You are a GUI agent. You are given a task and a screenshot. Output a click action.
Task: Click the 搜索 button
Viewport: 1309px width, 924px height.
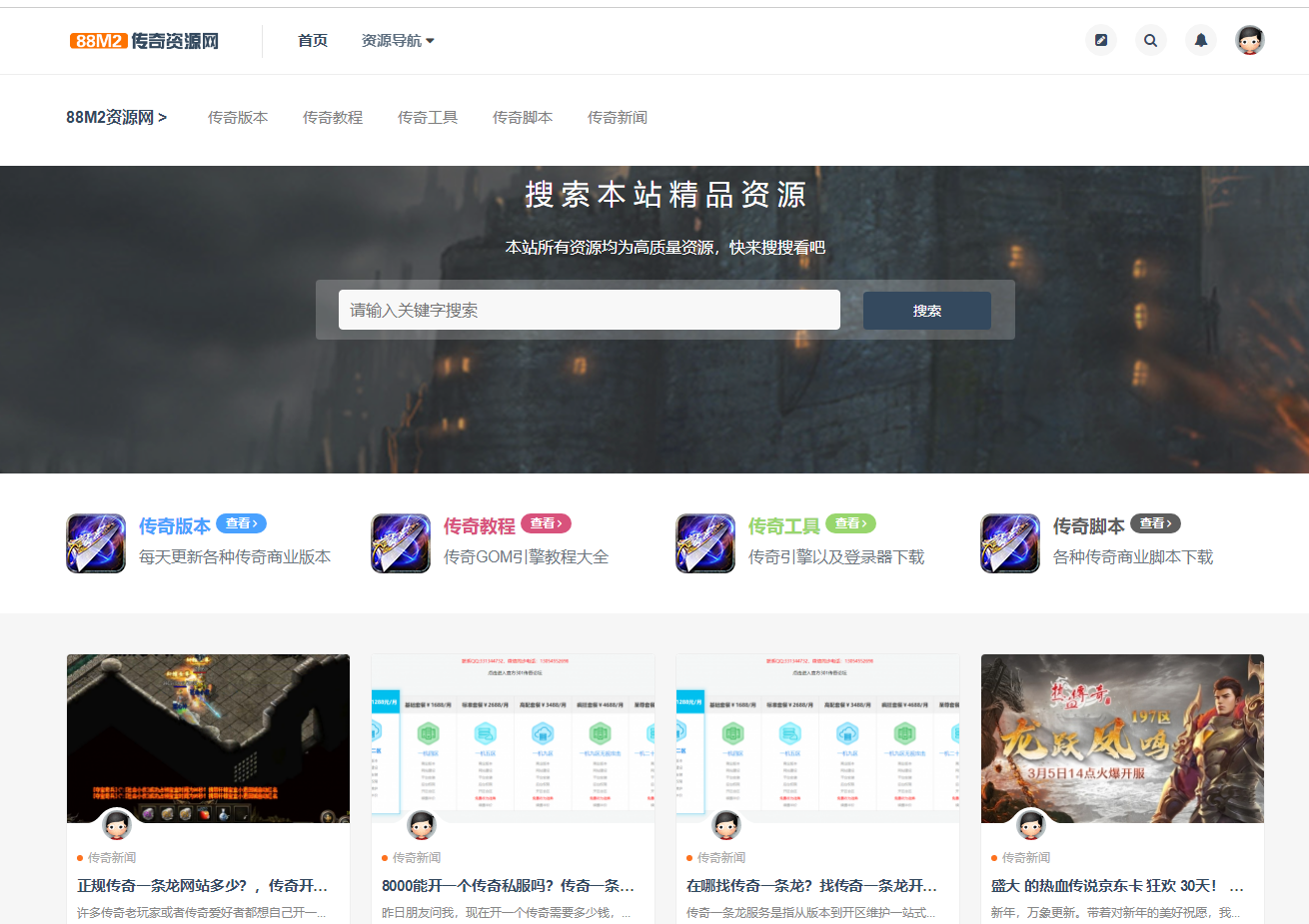pyautogui.click(x=927, y=311)
